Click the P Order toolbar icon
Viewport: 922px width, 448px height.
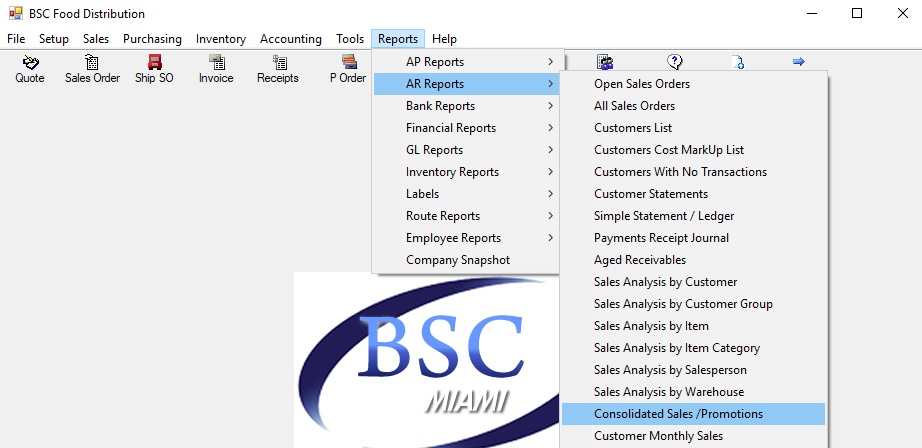(349, 62)
